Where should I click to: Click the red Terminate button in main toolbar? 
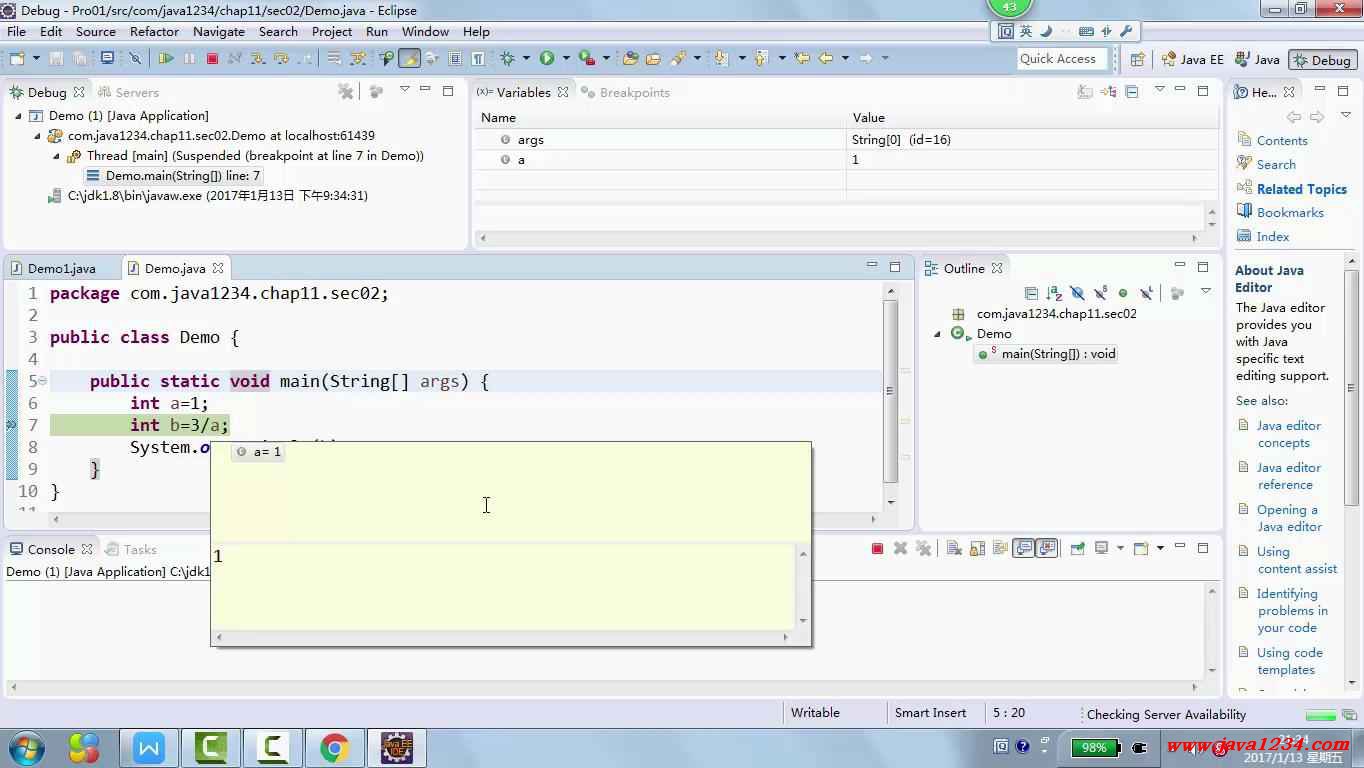(212, 59)
